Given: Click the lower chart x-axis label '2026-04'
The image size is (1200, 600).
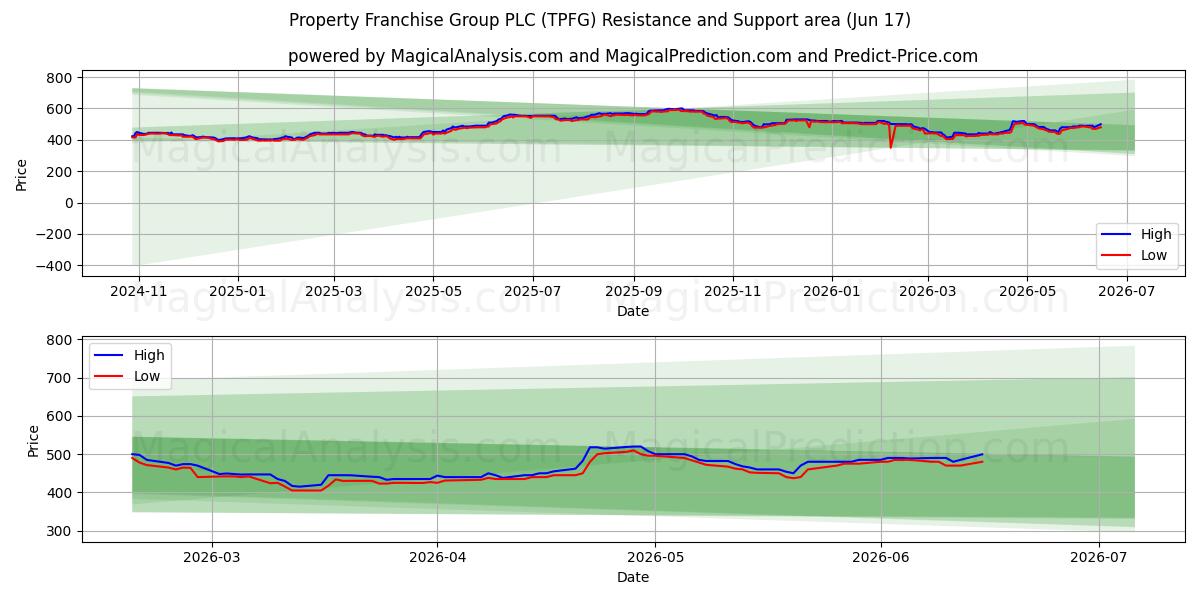Looking at the screenshot, I should click(x=437, y=558).
